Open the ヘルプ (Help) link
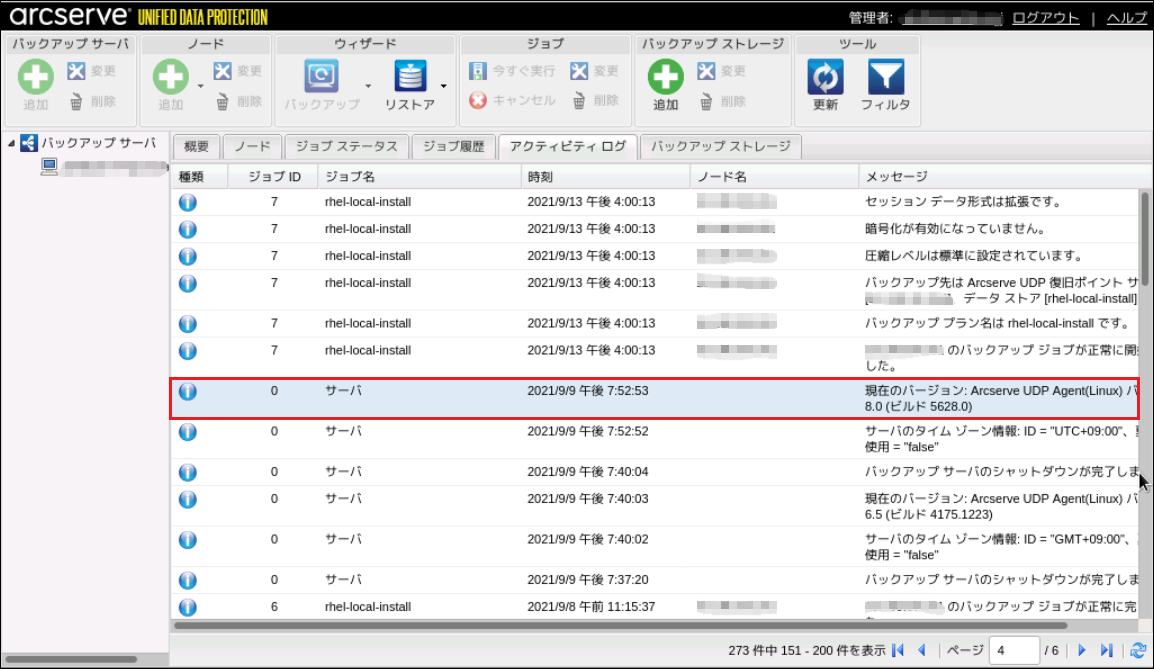The width and height of the screenshot is (1154, 669). 1126,18
